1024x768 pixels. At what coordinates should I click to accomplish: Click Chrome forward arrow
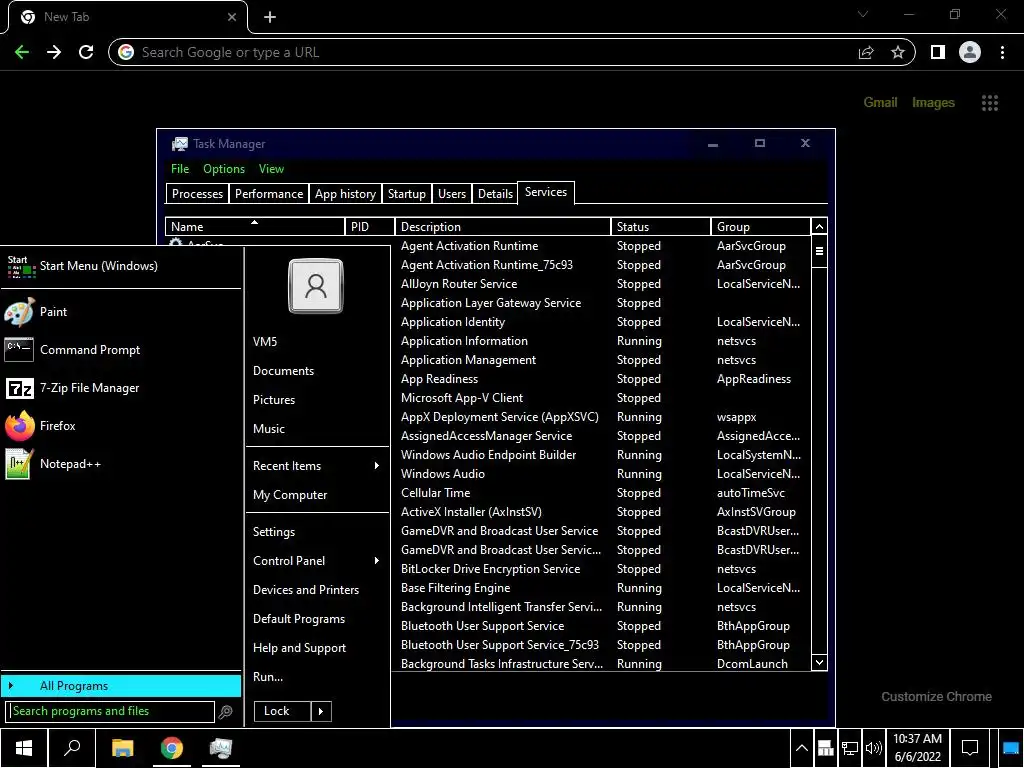(54, 52)
